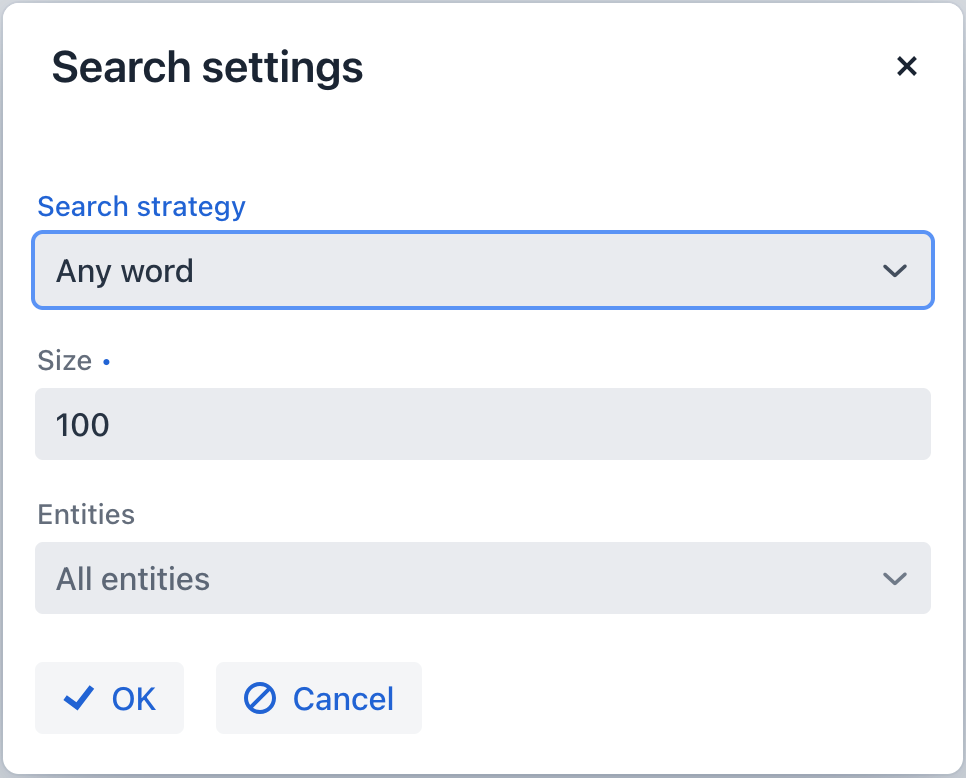The height and width of the screenshot is (778, 966).
Task: Click the checkmark glyph before the OK label
Action: pos(77,698)
